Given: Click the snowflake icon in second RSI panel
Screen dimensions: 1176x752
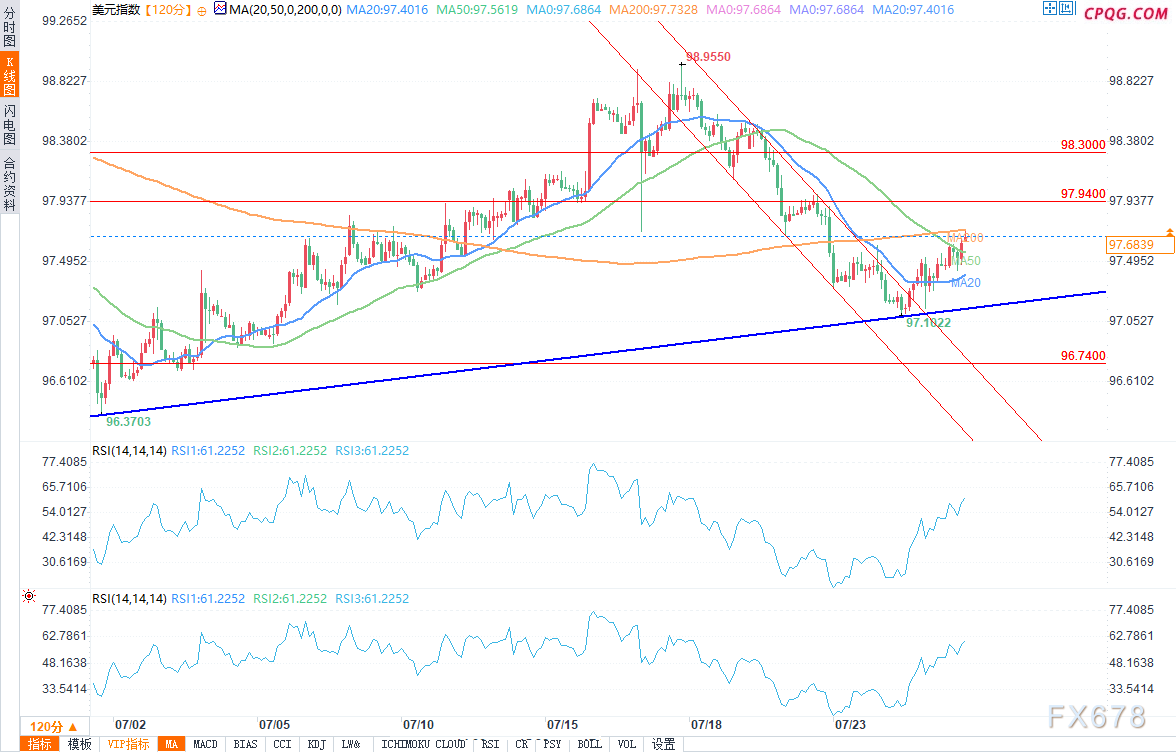Looking at the screenshot, I should tap(28, 597).
